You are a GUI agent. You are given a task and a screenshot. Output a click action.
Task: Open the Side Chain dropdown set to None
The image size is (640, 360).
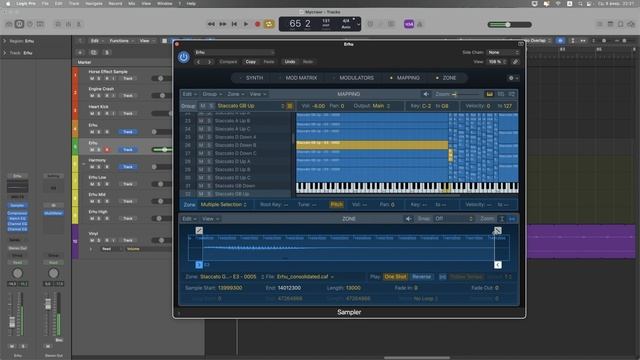pos(503,52)
